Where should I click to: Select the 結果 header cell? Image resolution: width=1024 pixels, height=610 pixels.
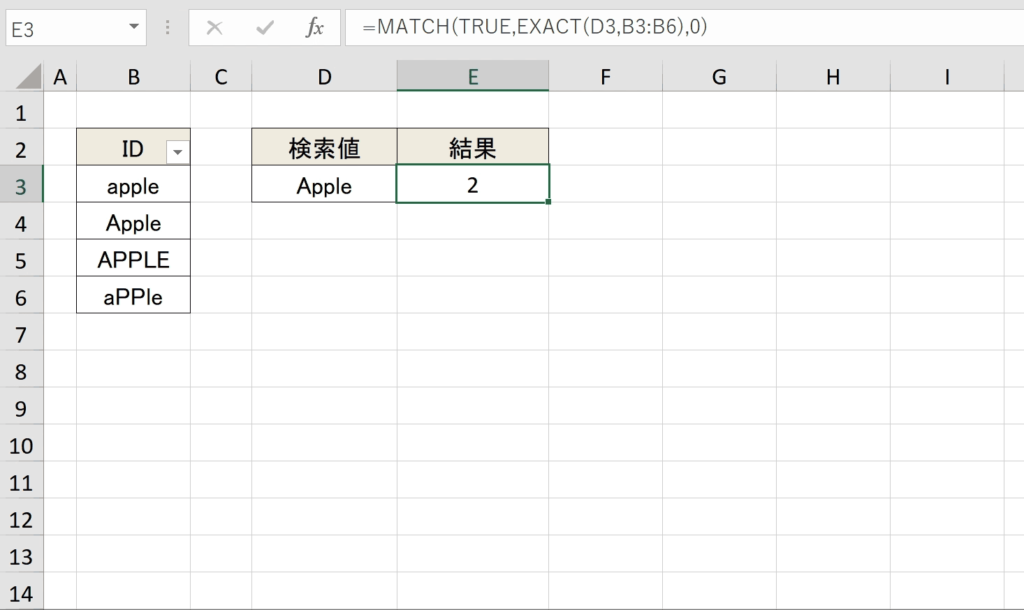(x=473, y=147)
